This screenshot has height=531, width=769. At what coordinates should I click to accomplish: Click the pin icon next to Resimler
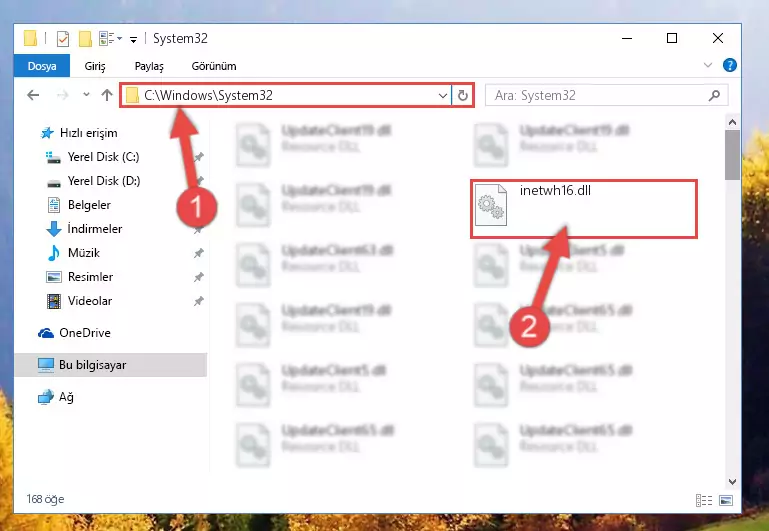[x=198, y=277]
